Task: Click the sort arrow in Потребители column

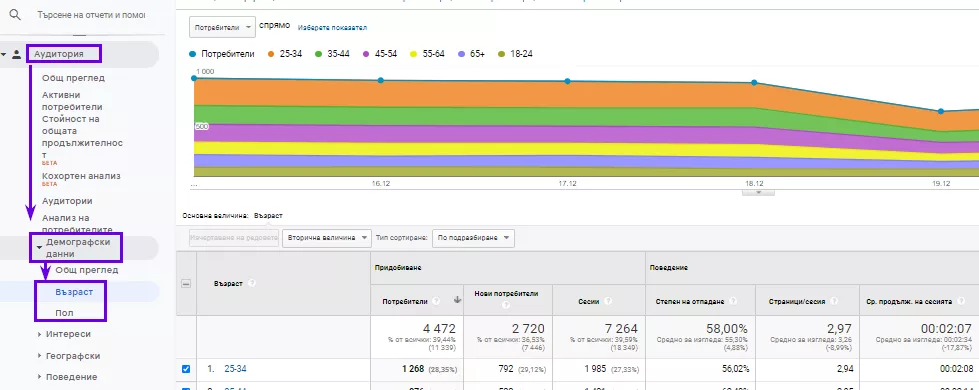Action: pos(457,301)
